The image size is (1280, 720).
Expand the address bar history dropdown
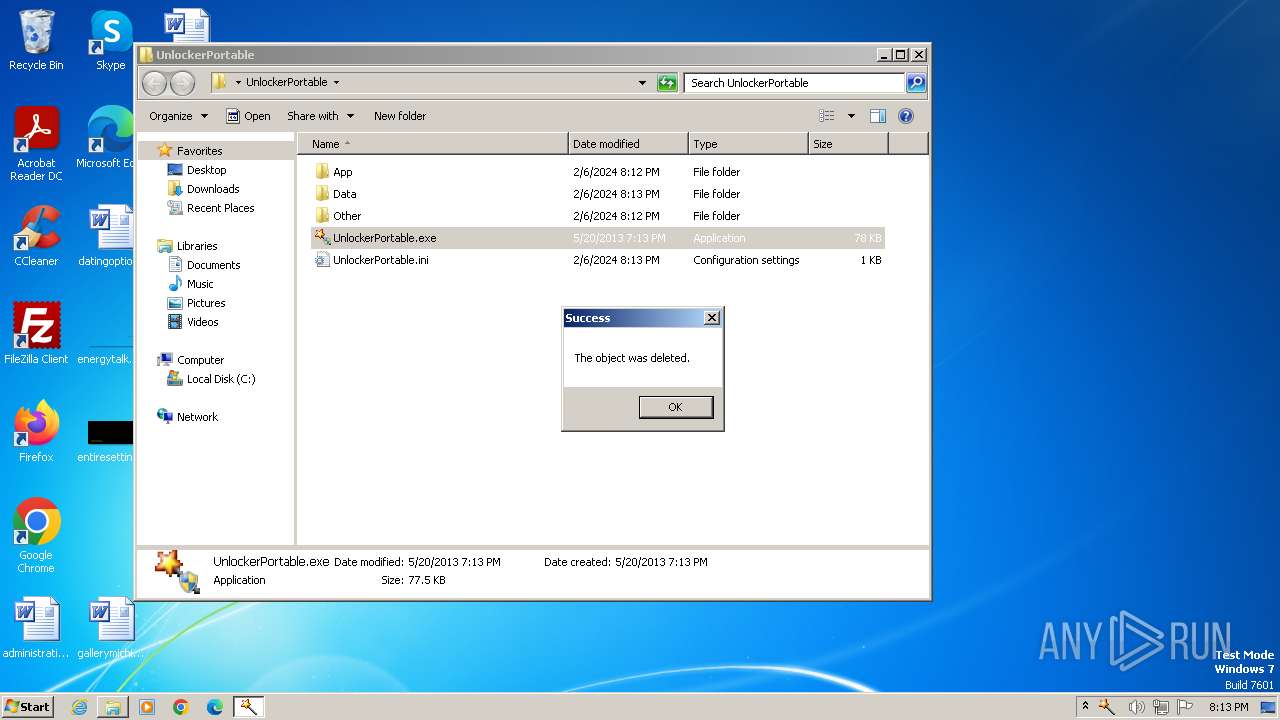pos(642,83)
